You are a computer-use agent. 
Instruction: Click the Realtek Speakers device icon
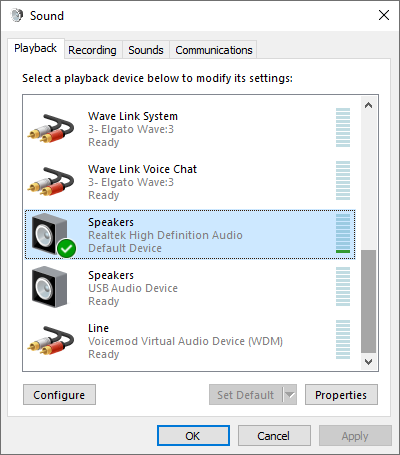[x=49, y=234]
